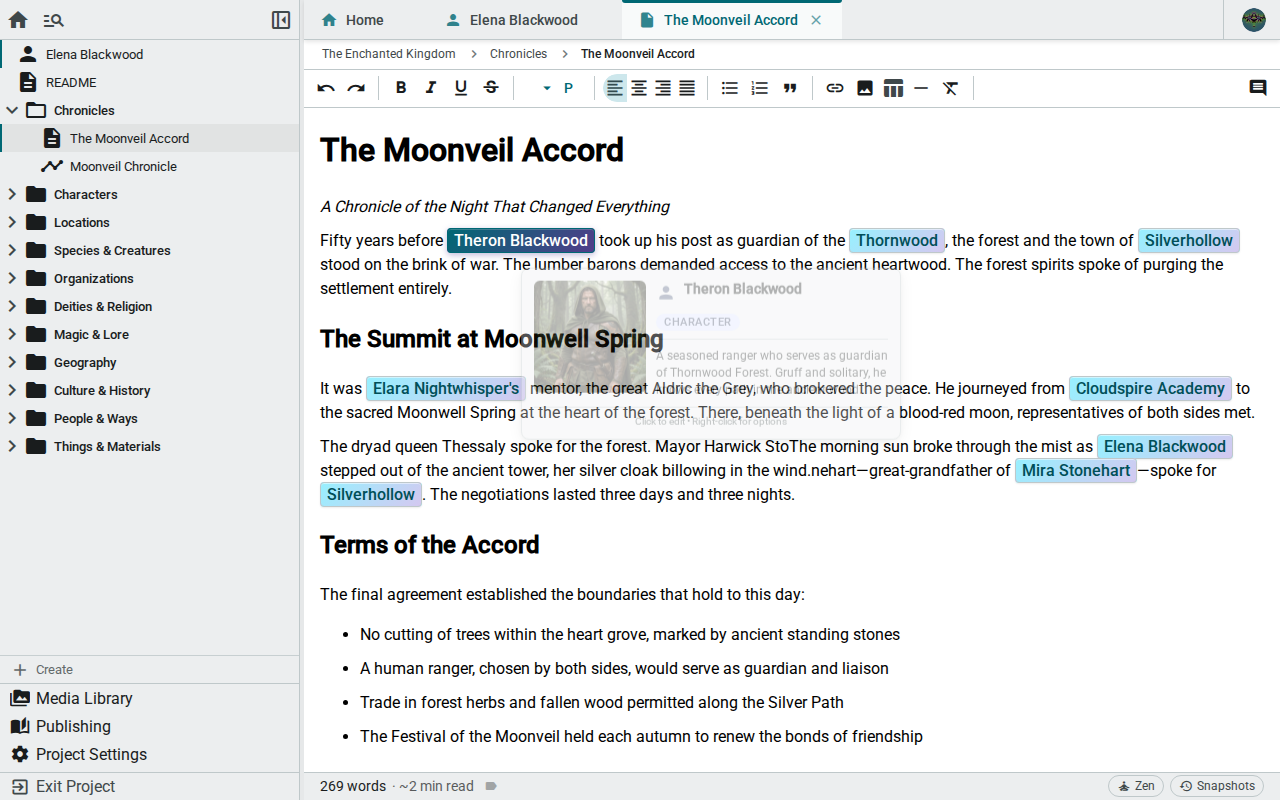Expand the Magic & Lore folder
Screen dimensions: 1280x800
pyautogui.click(x=12, y=334)
